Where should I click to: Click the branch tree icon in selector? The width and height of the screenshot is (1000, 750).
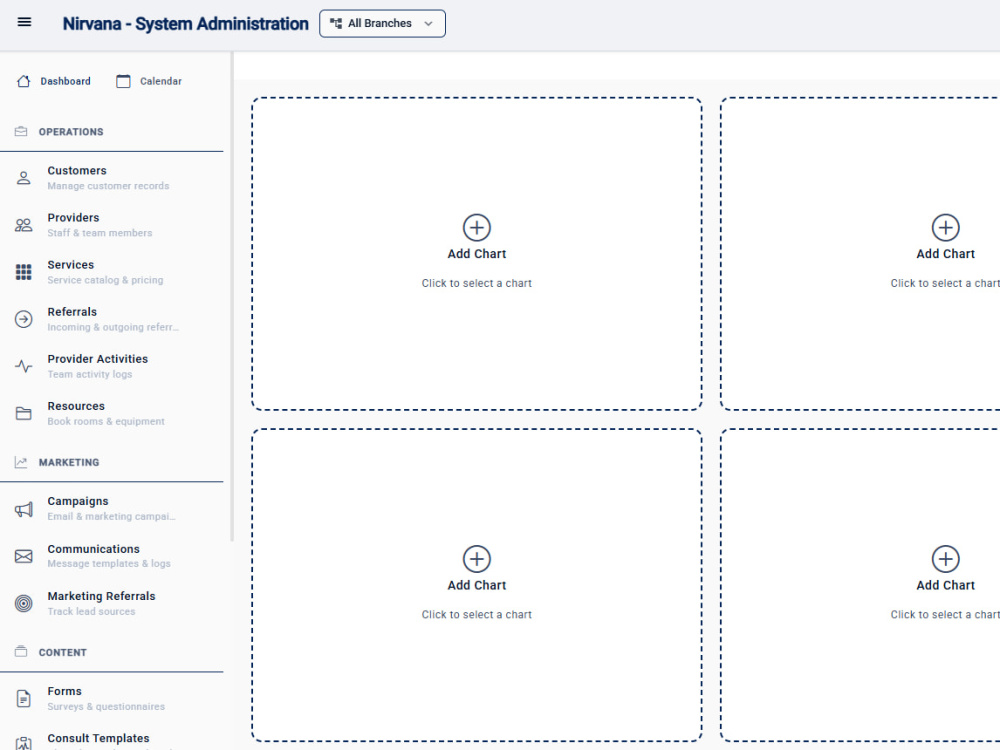[x=336, y=24]
